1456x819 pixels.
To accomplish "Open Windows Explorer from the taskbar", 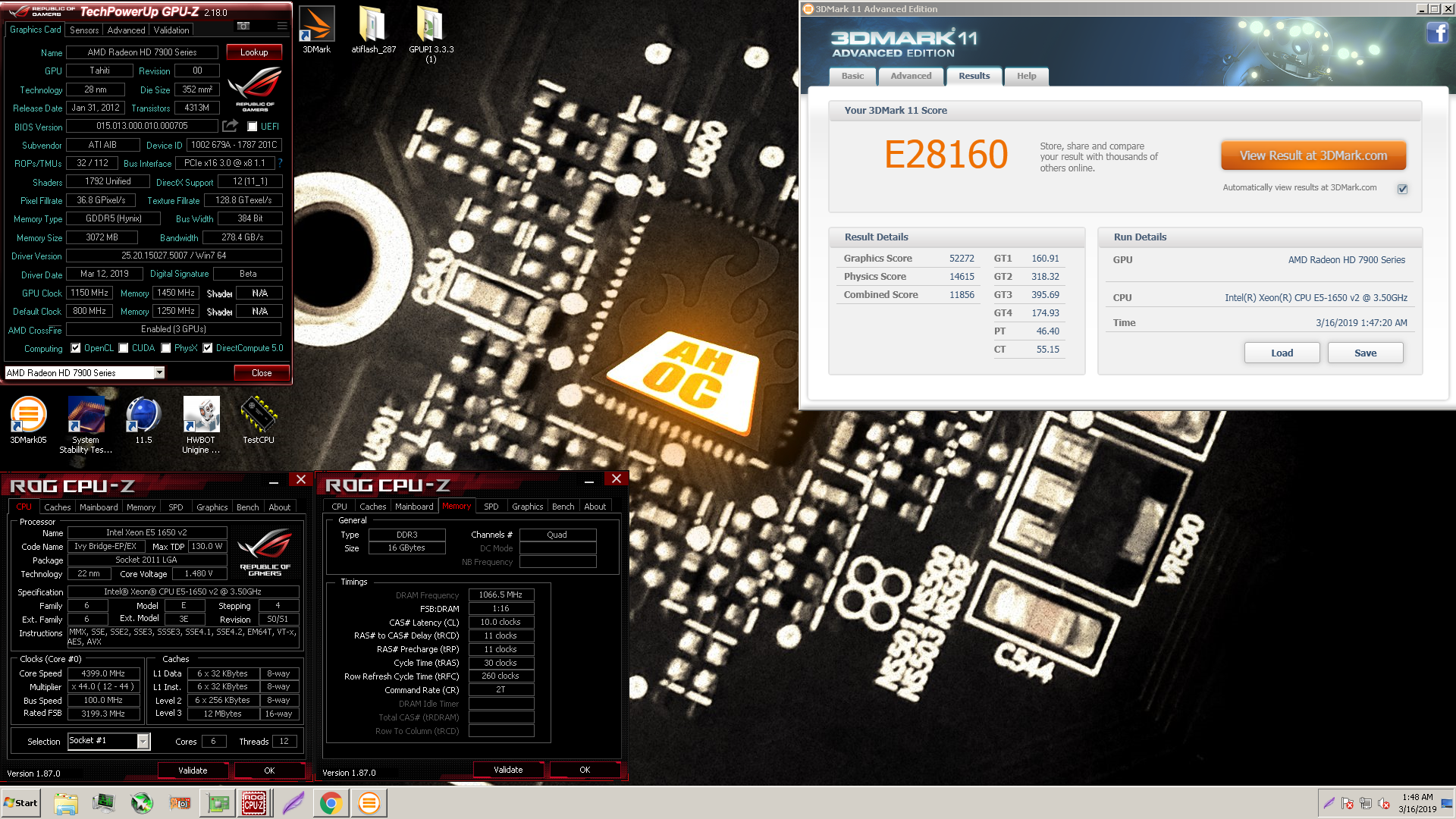I will tap(66, 803).
